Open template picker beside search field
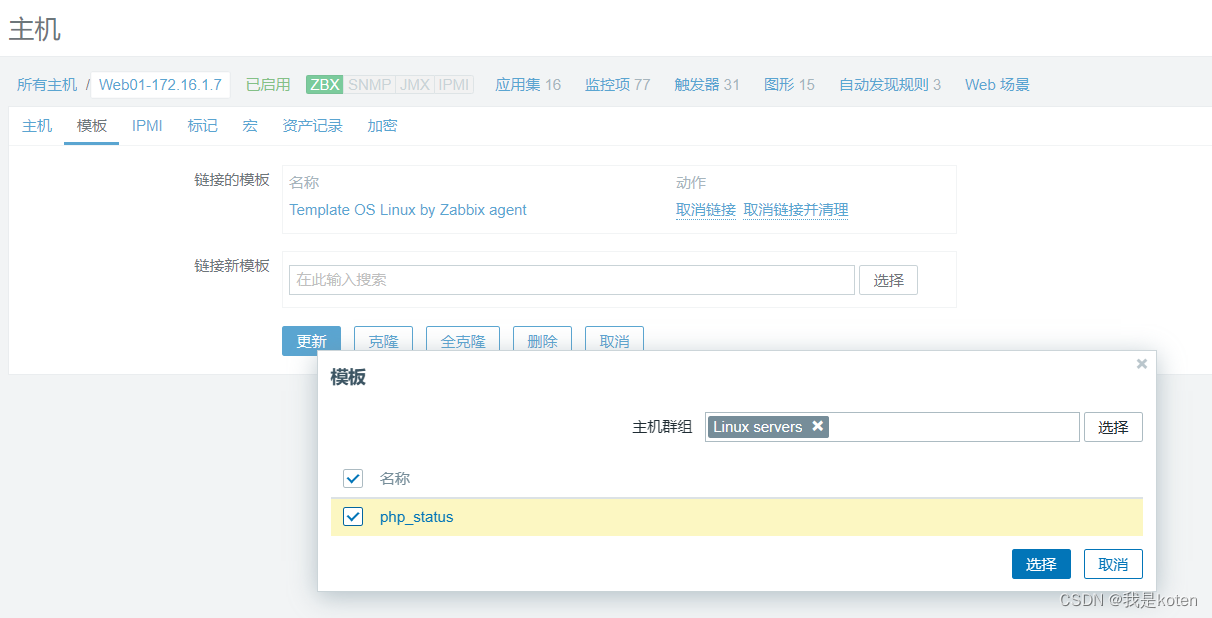Screen dimensions: 1212x618 (x=887, y=280)
